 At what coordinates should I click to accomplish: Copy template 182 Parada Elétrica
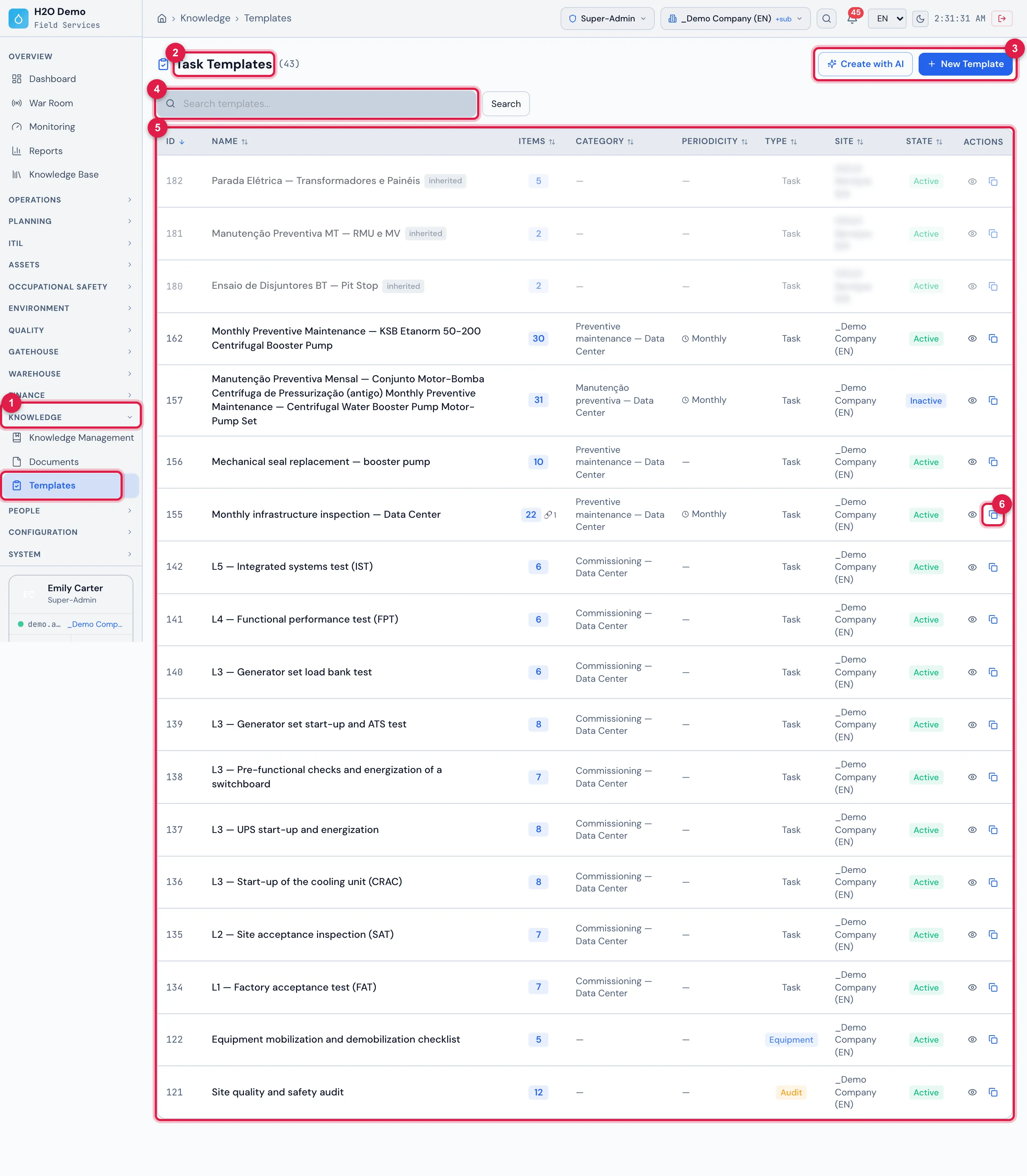[993, 181]
